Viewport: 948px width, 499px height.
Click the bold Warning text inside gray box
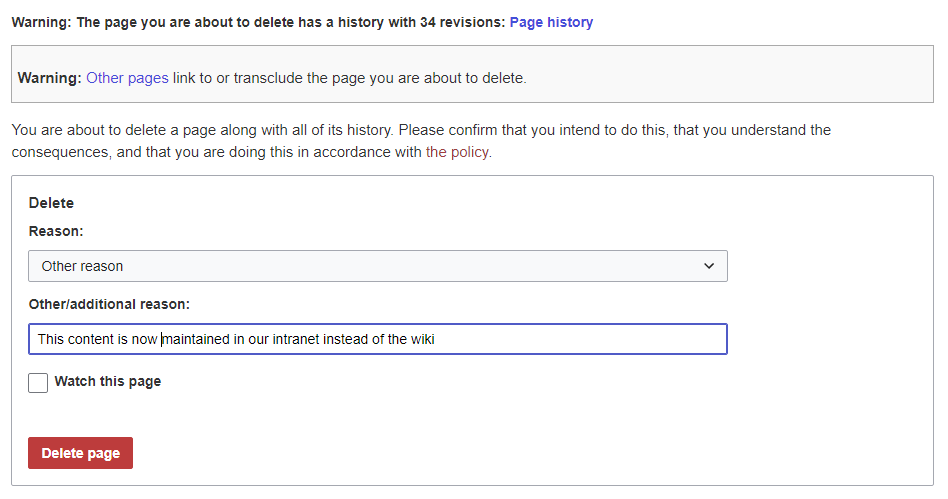click(49, 77)
